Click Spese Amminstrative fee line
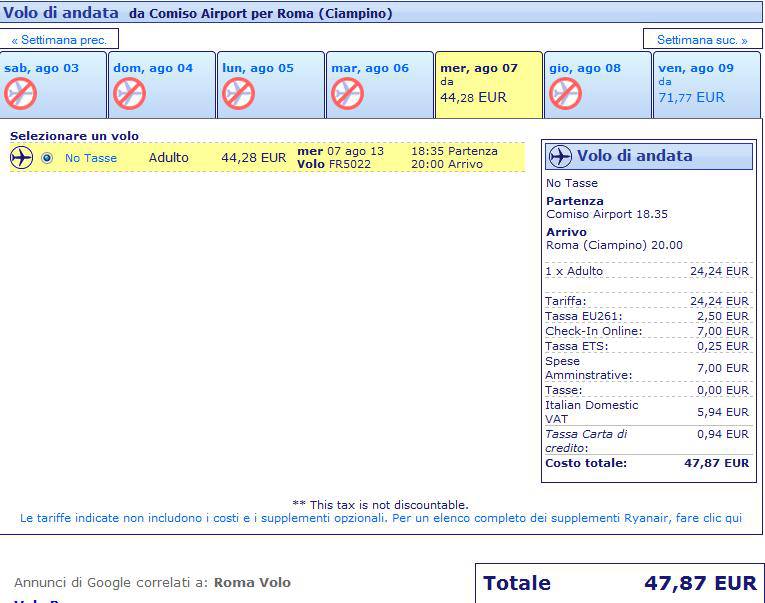Screen dimensions: 765x603 [x=647, y=368]
